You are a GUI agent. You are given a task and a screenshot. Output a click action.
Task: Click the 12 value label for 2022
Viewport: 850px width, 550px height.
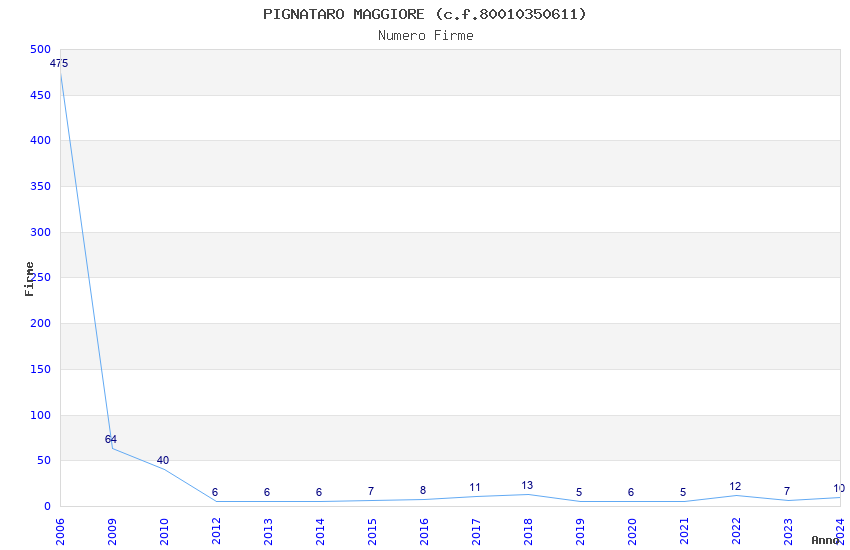[x=735, y=486]
